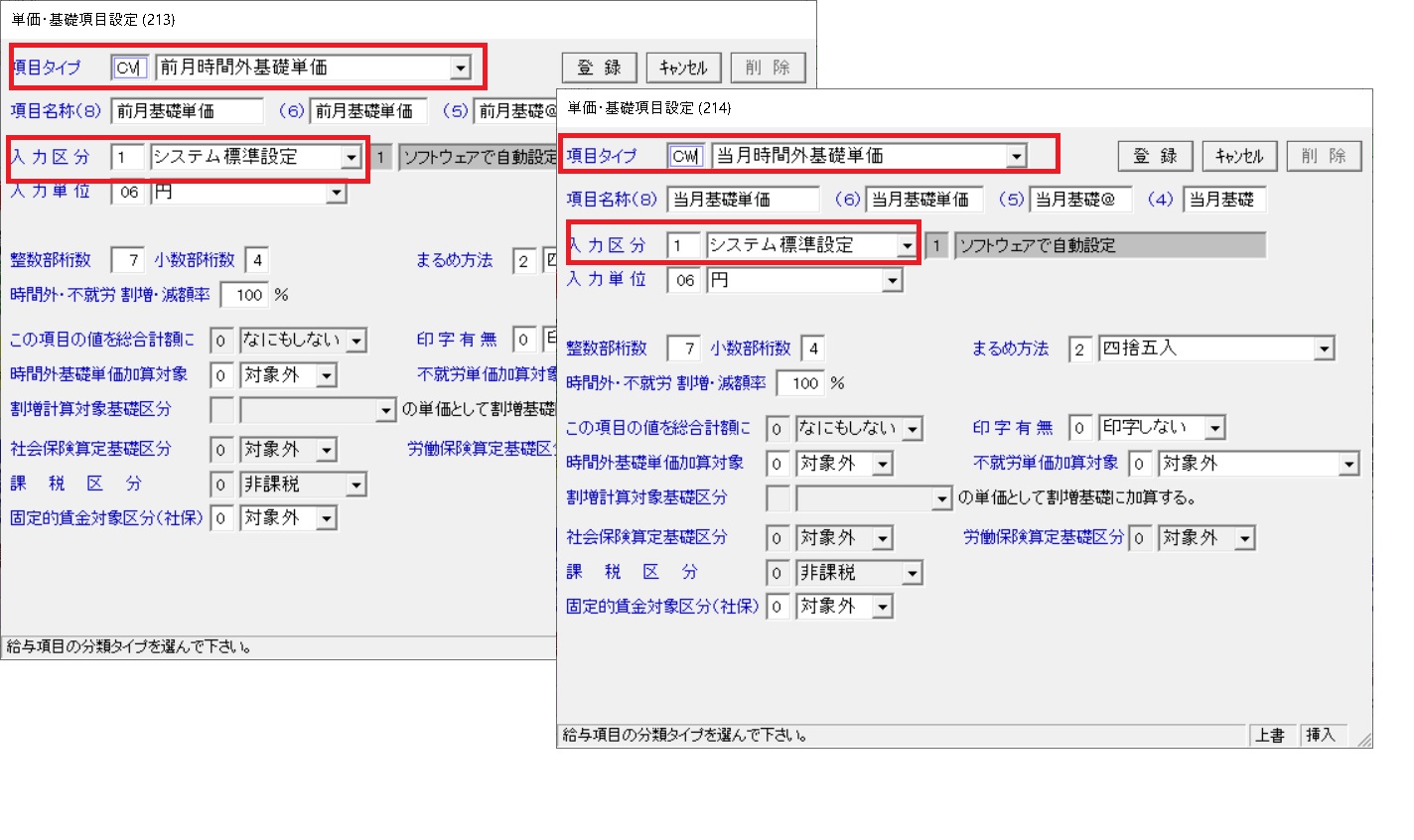
Task: Open 当月時間外基礎単価 item type dropdown in window 214
Action: (1016, 157)
